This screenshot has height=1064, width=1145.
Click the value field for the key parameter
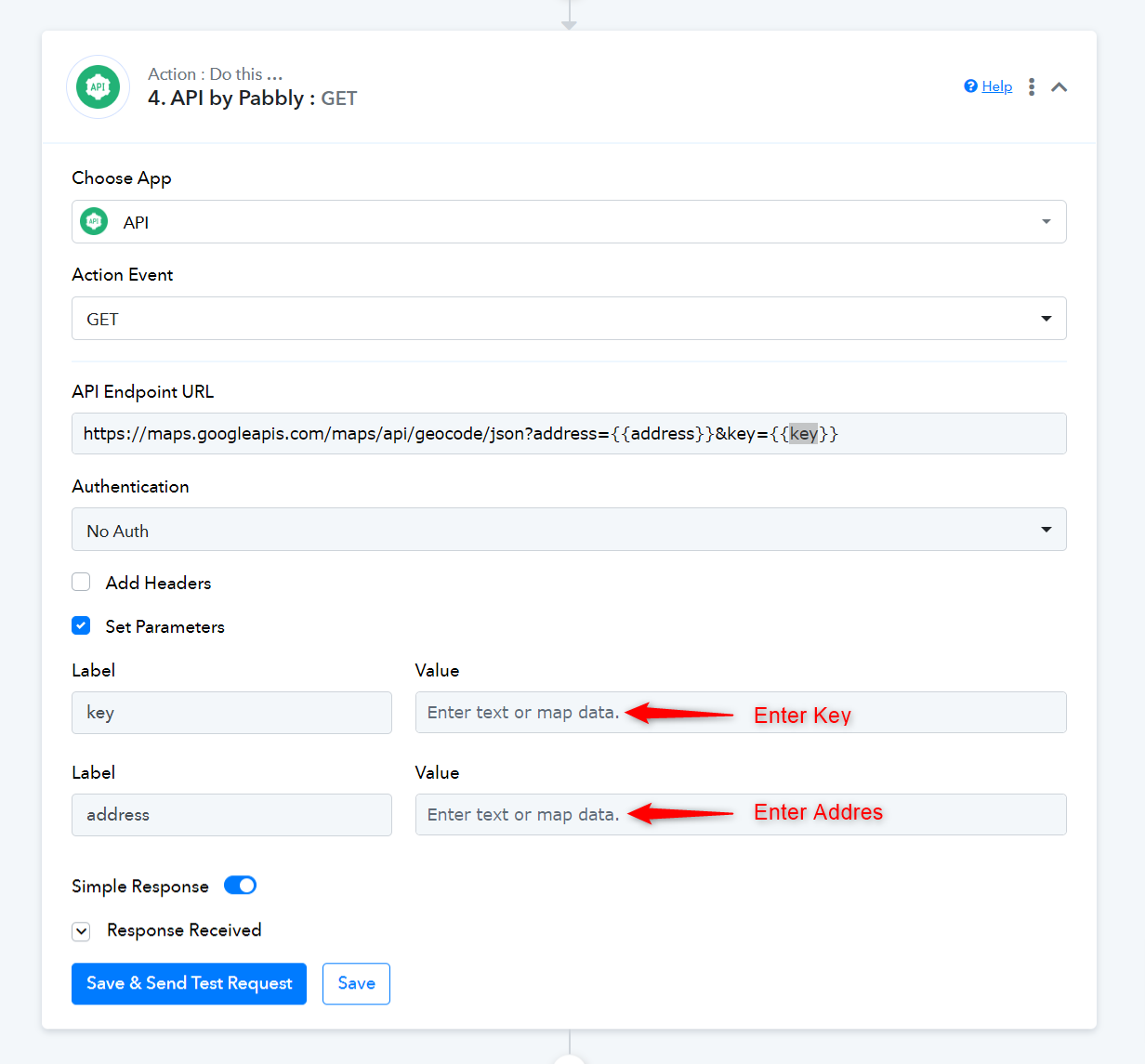point(741,713)
